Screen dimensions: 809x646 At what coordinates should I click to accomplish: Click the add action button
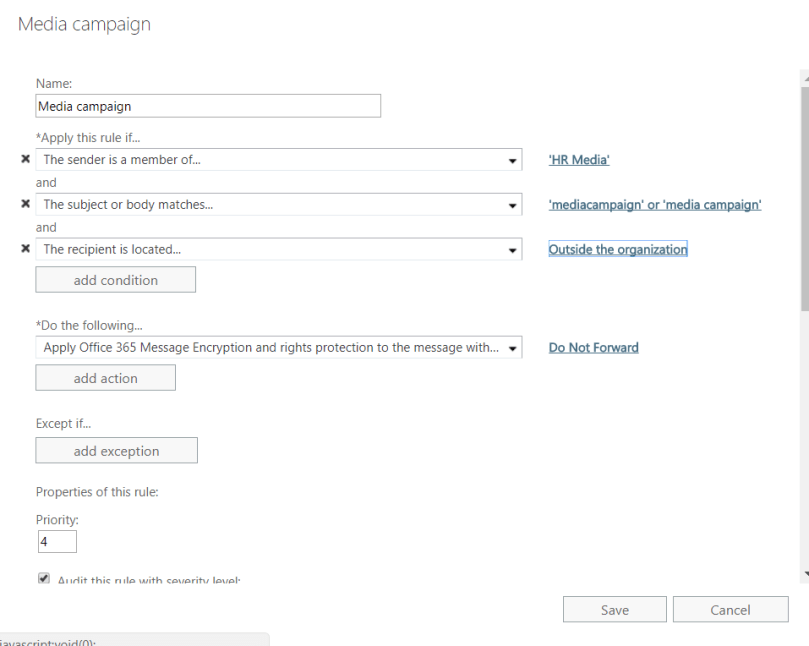pyautogui.click(x=104, y=377)
